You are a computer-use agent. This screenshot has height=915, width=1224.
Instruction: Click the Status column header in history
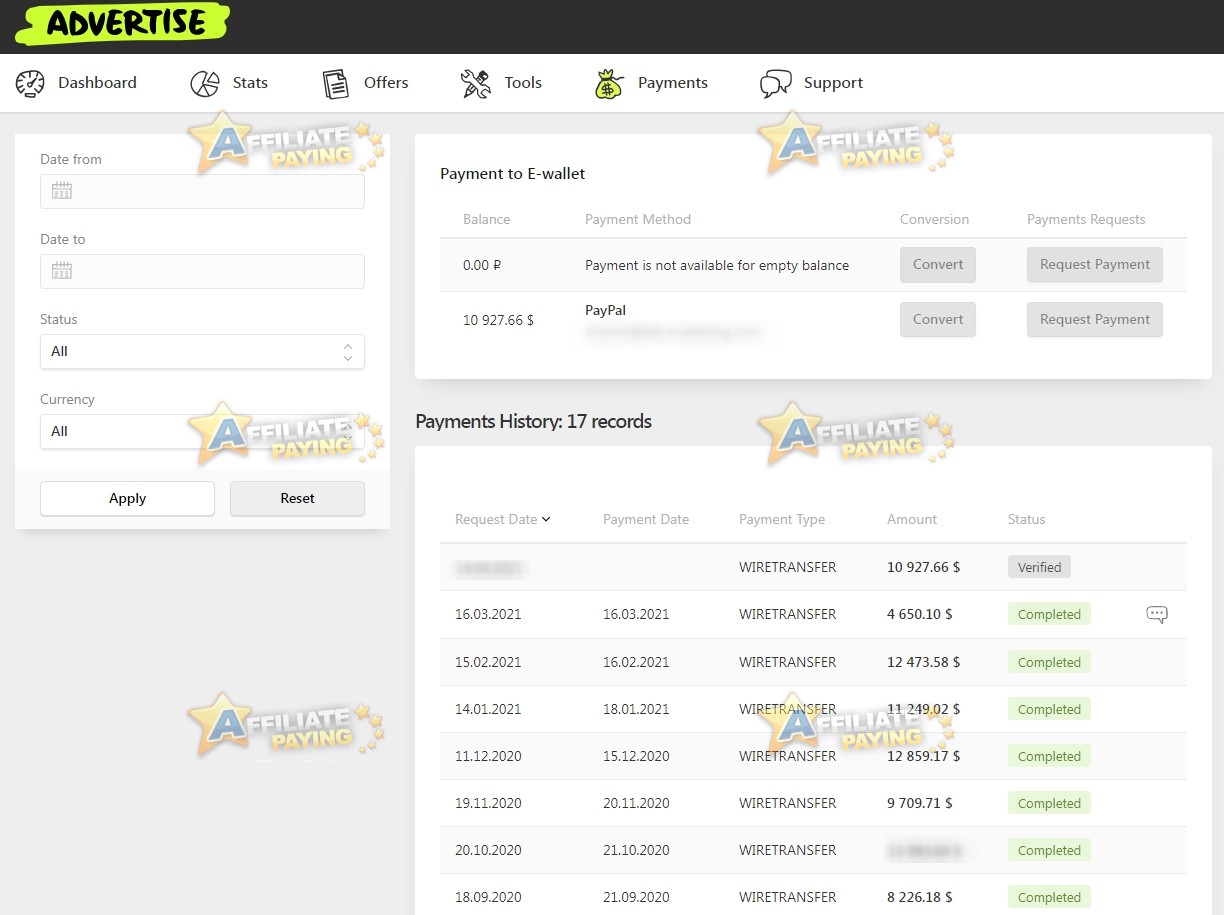tap(1026, 520)
